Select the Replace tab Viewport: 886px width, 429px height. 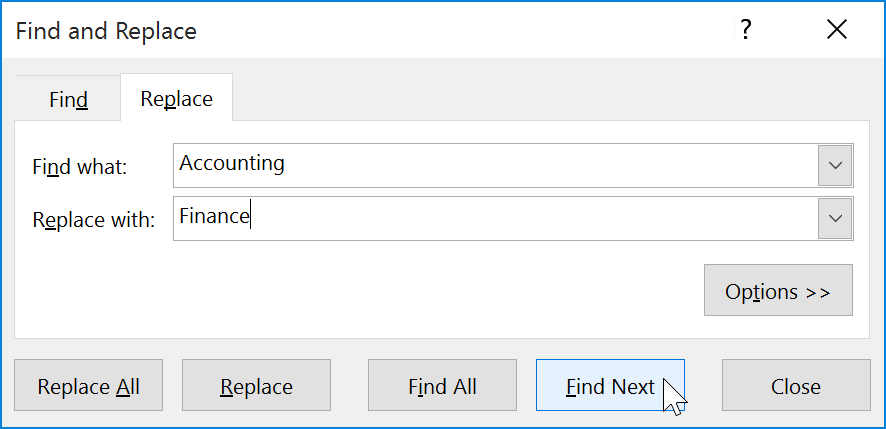(176, 99)
